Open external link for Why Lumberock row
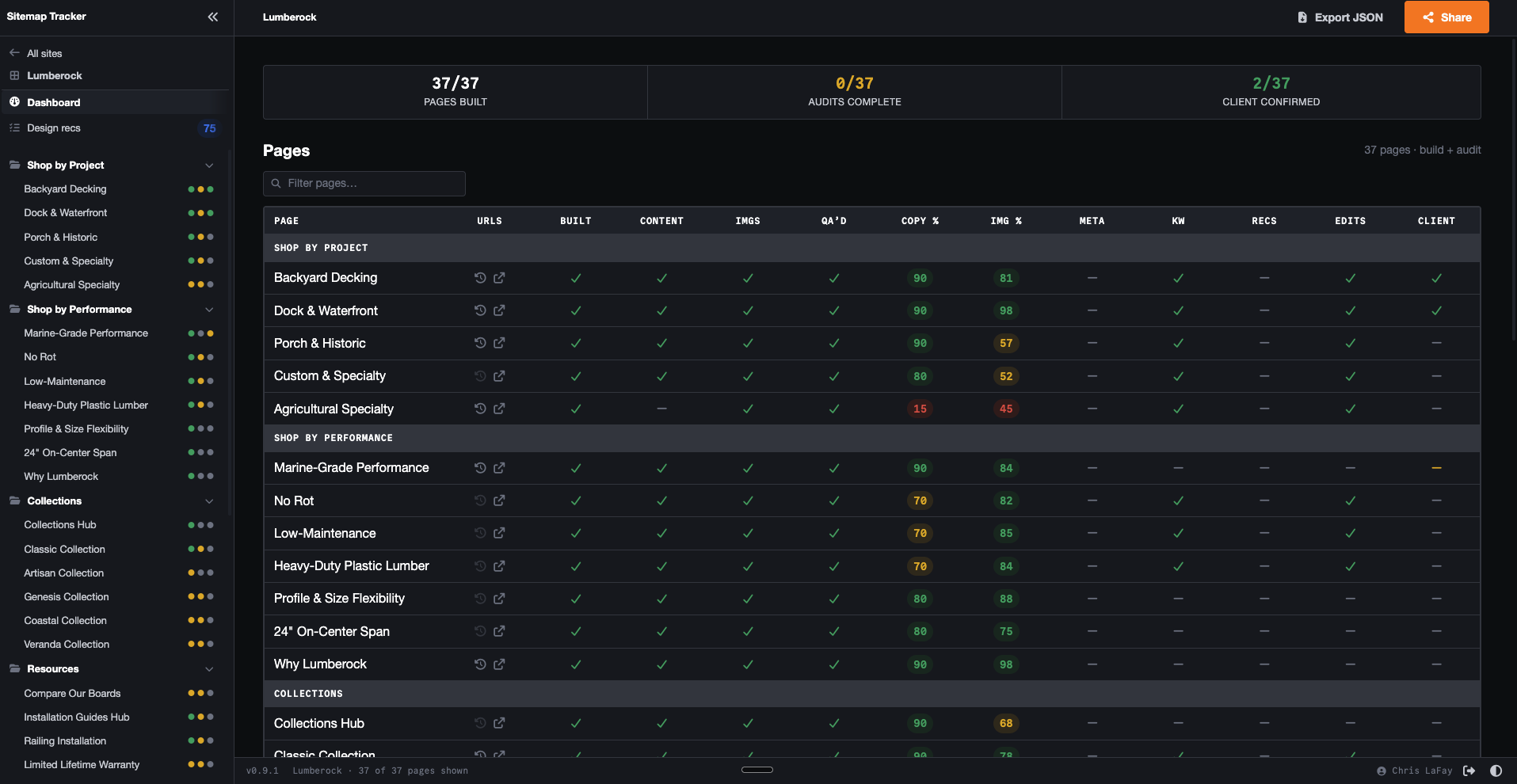Image resolution: width=1517 pixels, height=784 pixels. coord(499,664)
